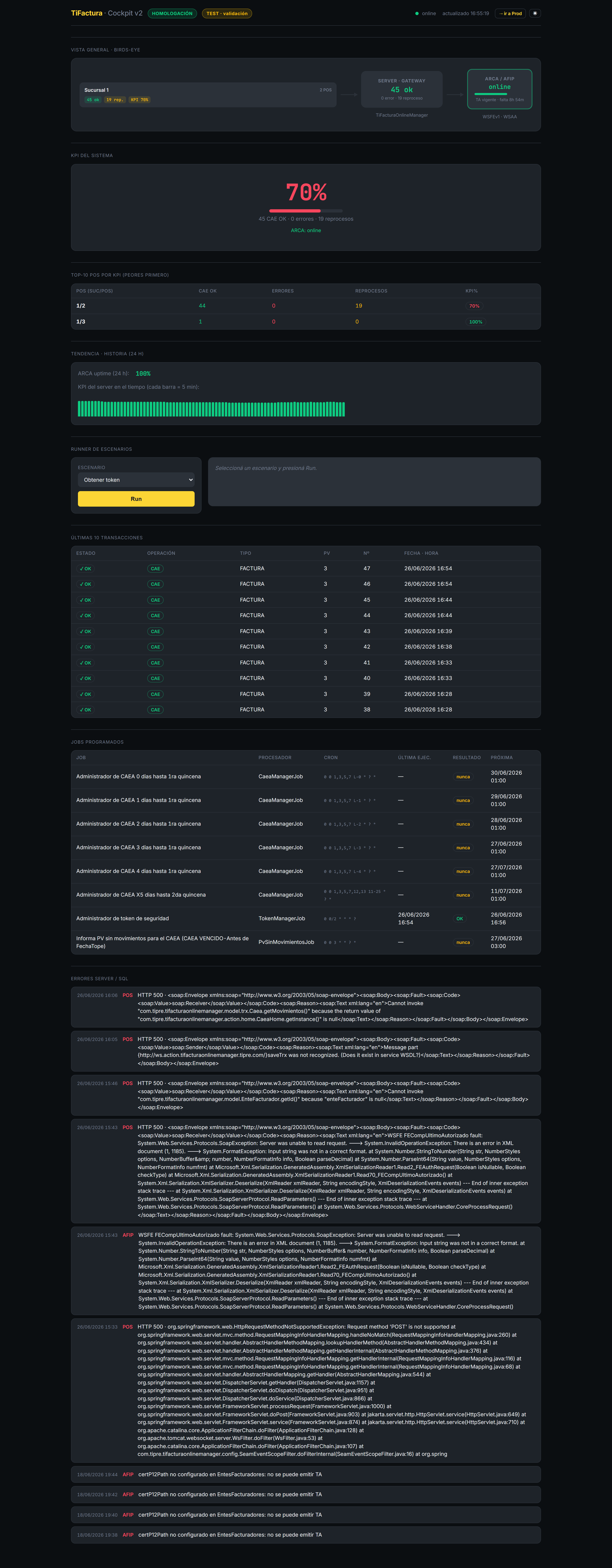
Task: Click the 70% KPI badge of POS 1/2
Action: [x=474, y=306]
